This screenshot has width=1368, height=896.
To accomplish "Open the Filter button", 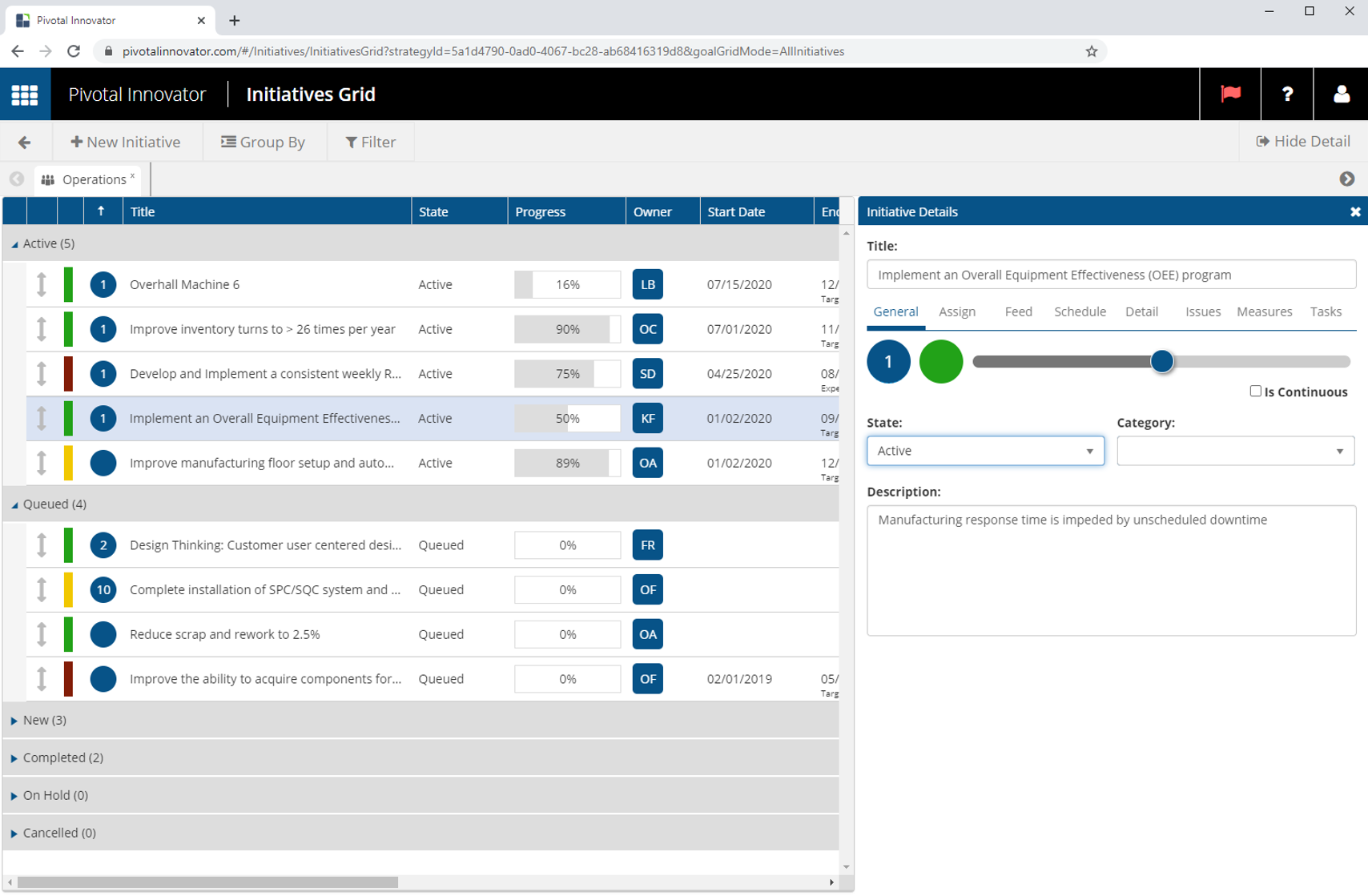I will [371, 143].
